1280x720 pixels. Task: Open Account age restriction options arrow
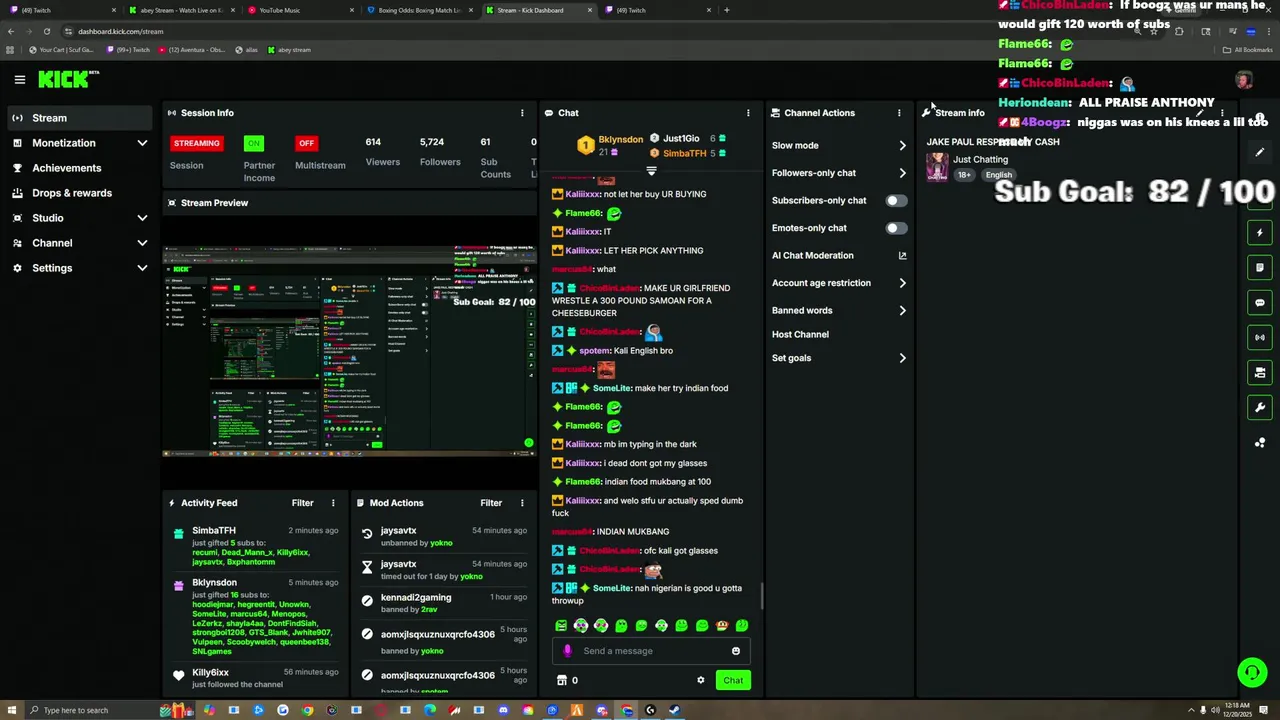point(902,283)
